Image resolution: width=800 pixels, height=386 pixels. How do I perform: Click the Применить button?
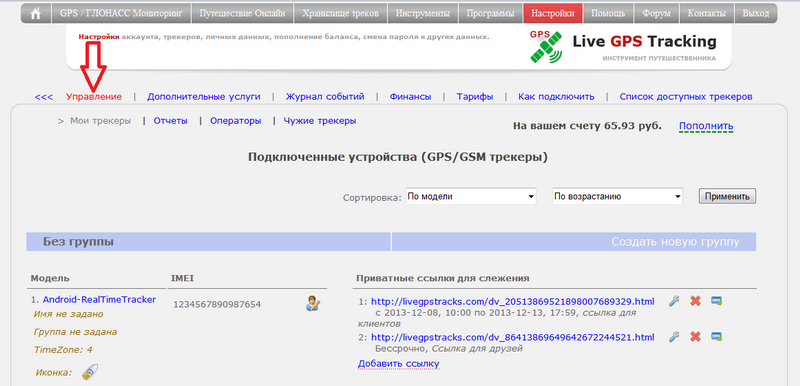[x=727, y=196]
